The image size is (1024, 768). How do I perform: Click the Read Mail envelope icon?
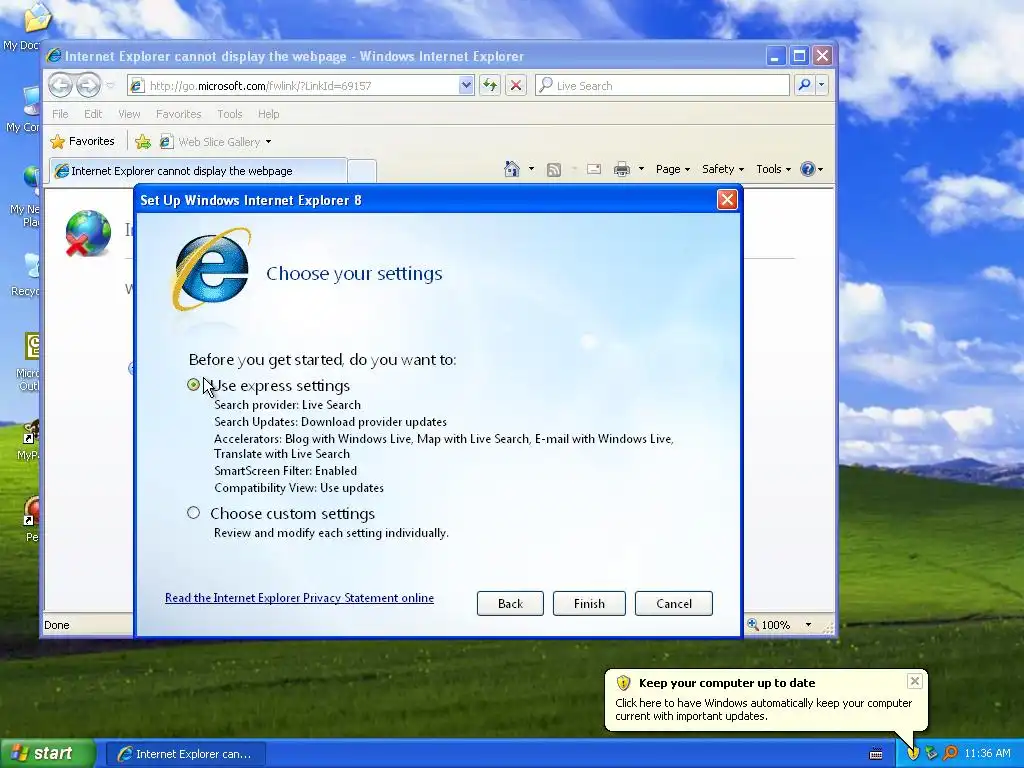coord(594,169)
